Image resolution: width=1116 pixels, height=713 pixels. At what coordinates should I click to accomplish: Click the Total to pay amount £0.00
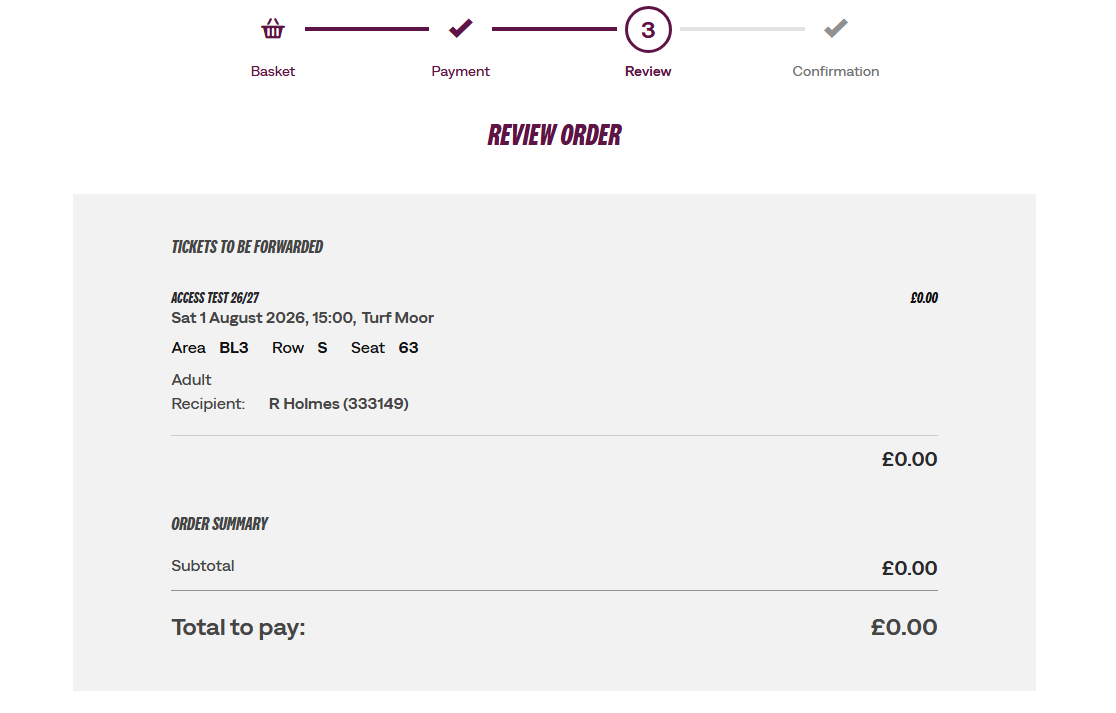904,627
